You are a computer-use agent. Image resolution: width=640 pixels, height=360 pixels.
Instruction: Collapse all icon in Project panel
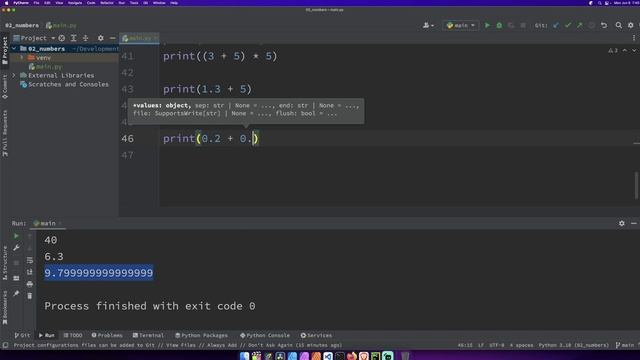[85, 38]
